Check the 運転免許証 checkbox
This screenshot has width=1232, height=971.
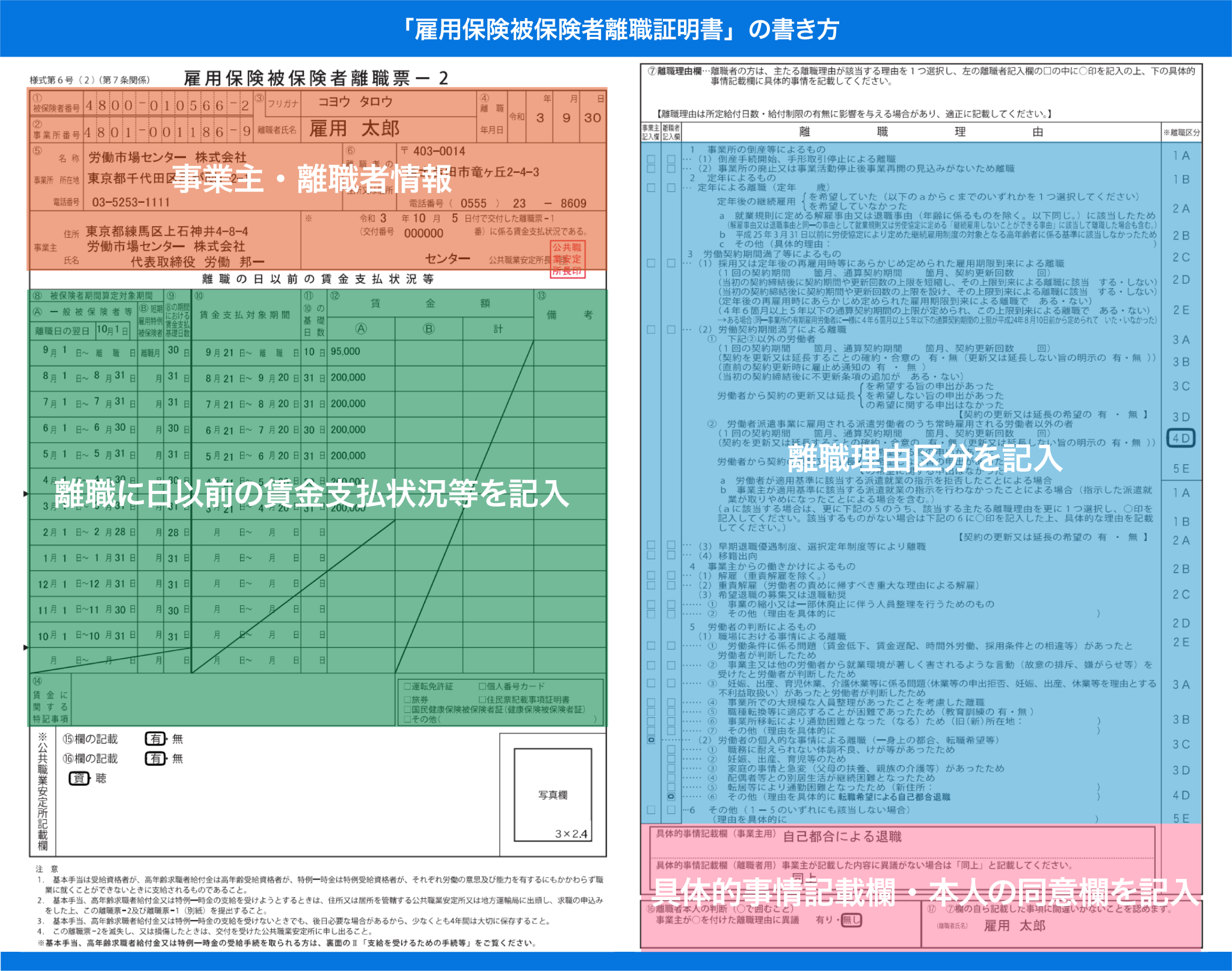point(407,686)
